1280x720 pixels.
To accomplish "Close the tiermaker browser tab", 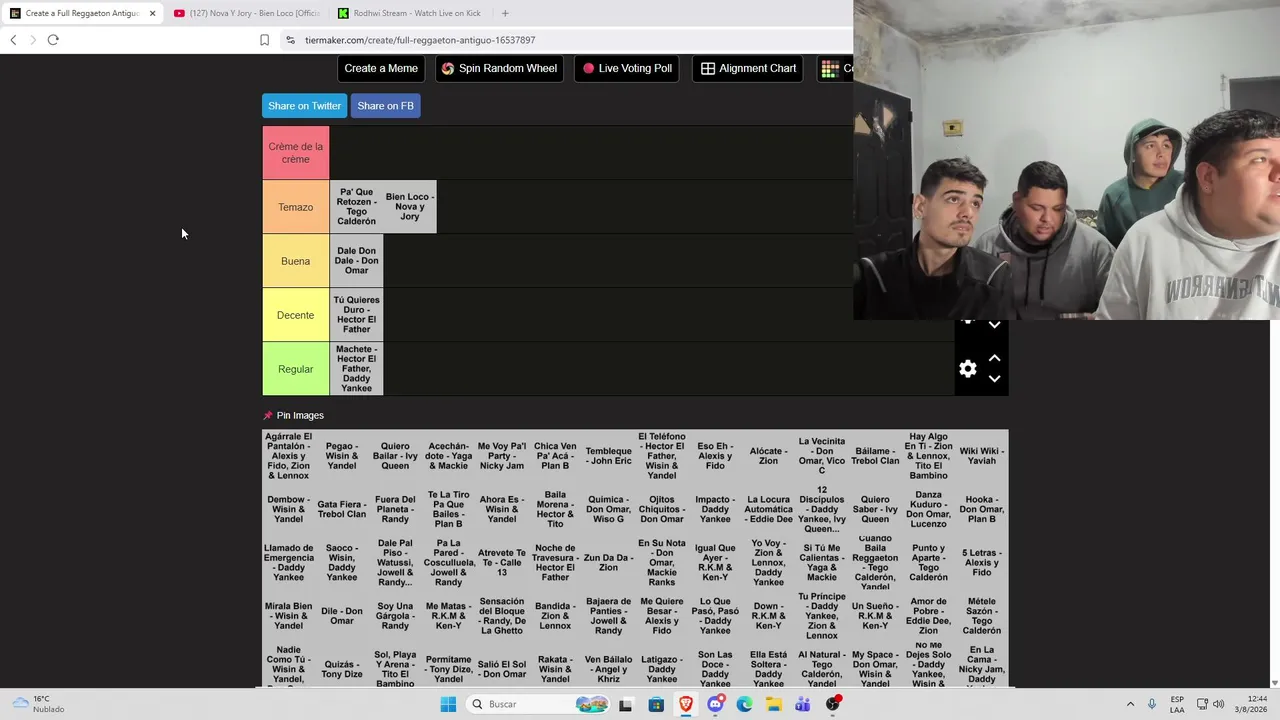I will pyautogui.click(x=152, y=13).
